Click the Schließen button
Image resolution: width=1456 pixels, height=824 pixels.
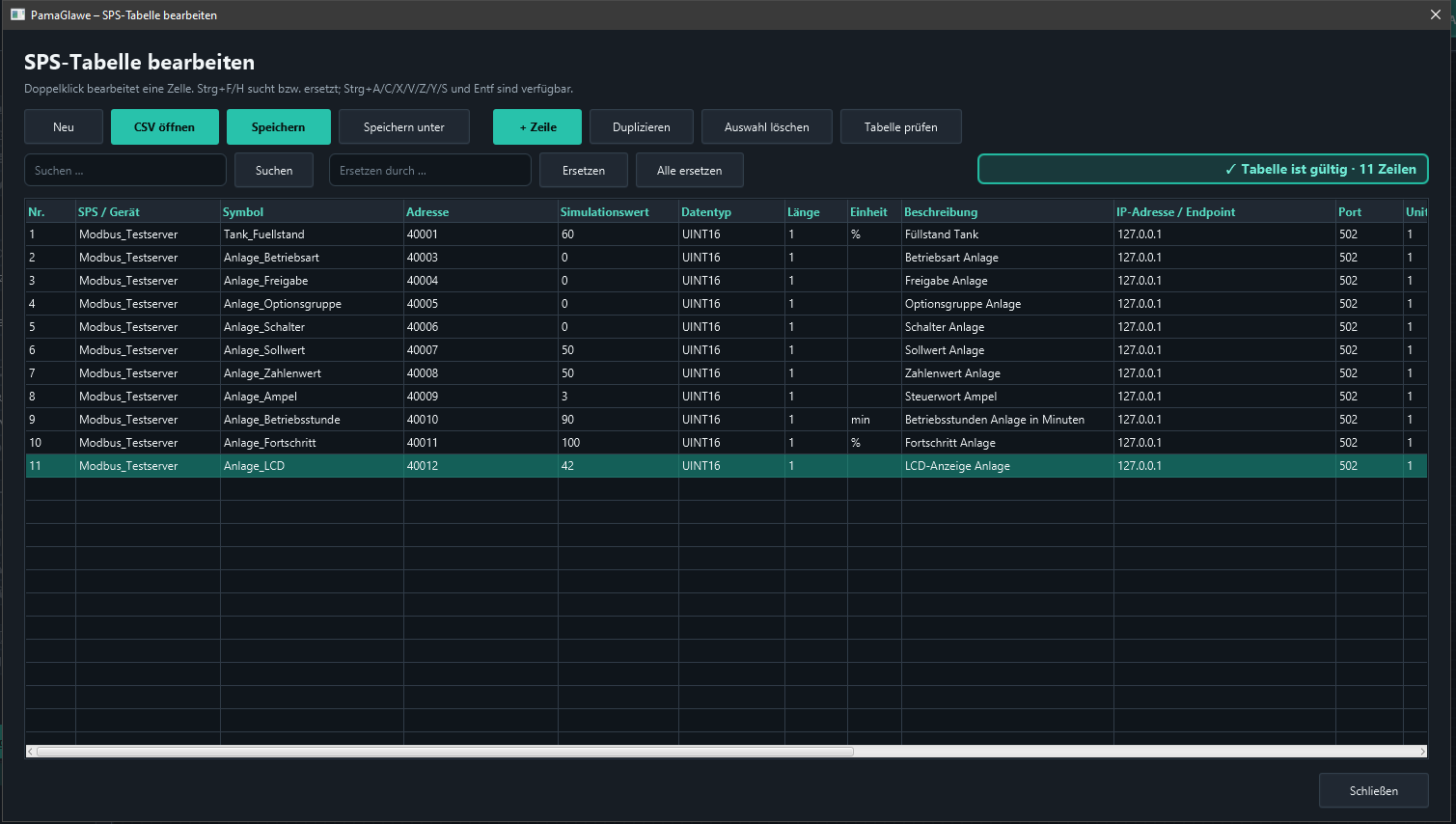click(1374, 790)
